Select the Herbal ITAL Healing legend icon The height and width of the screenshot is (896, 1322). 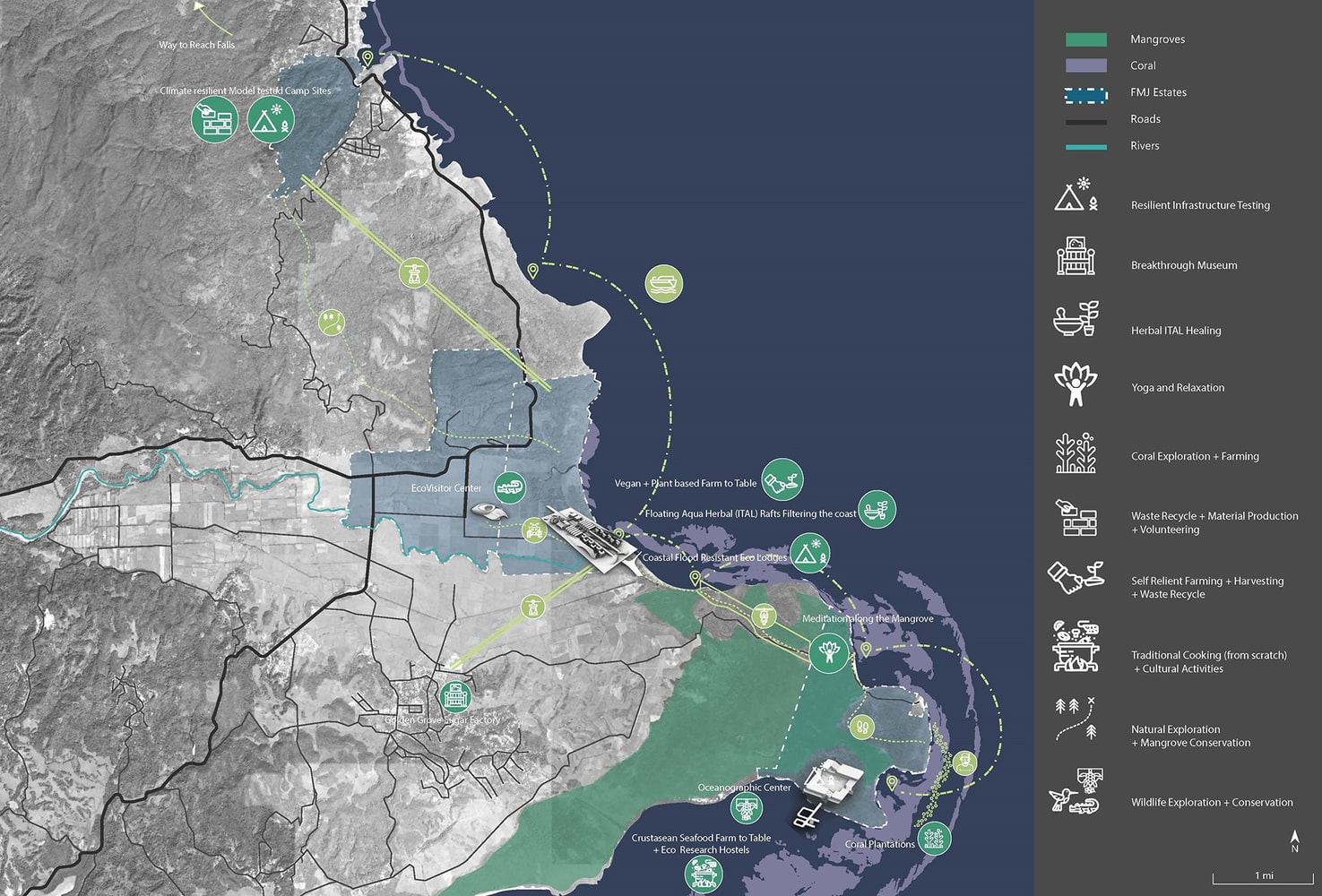tap(1076, 320)
